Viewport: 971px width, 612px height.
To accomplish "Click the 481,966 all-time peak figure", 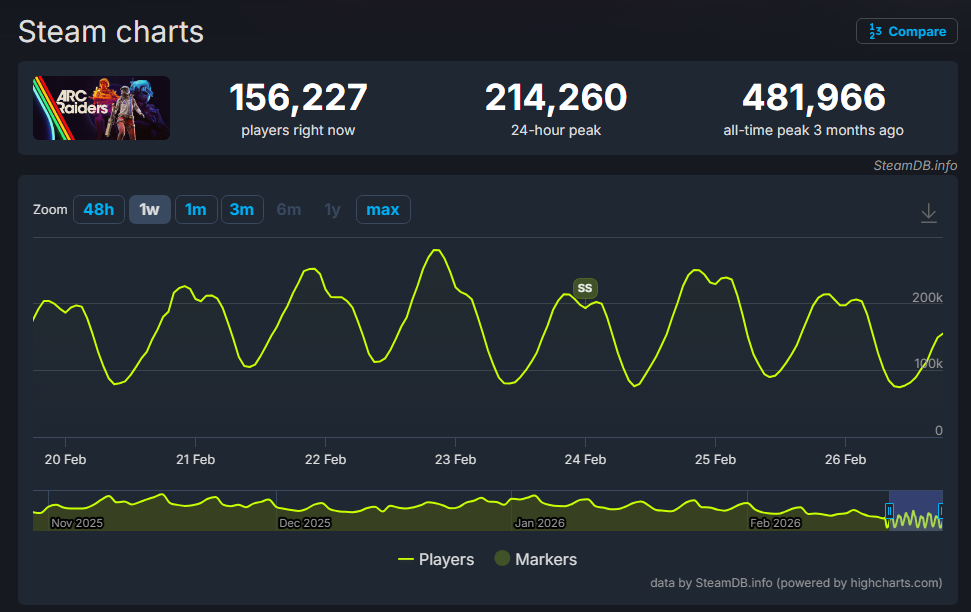I will [x=814, y=98].
